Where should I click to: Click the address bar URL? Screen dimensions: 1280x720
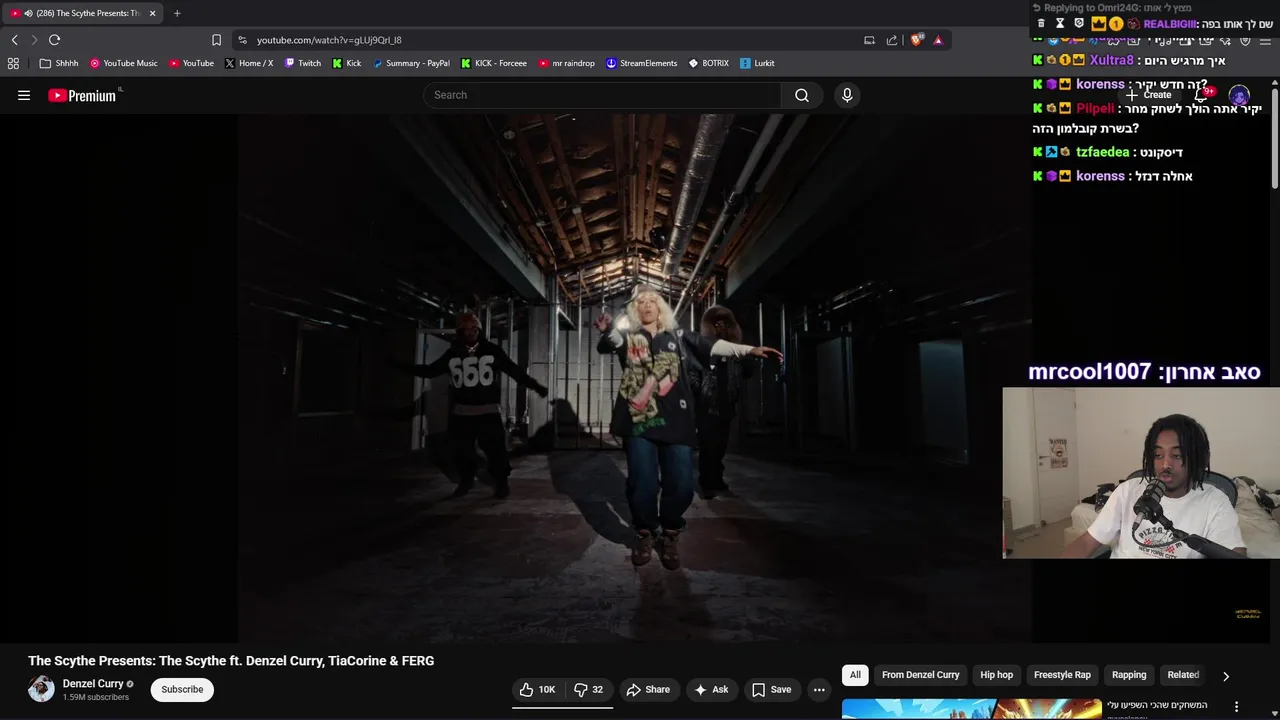click(329, 40)
